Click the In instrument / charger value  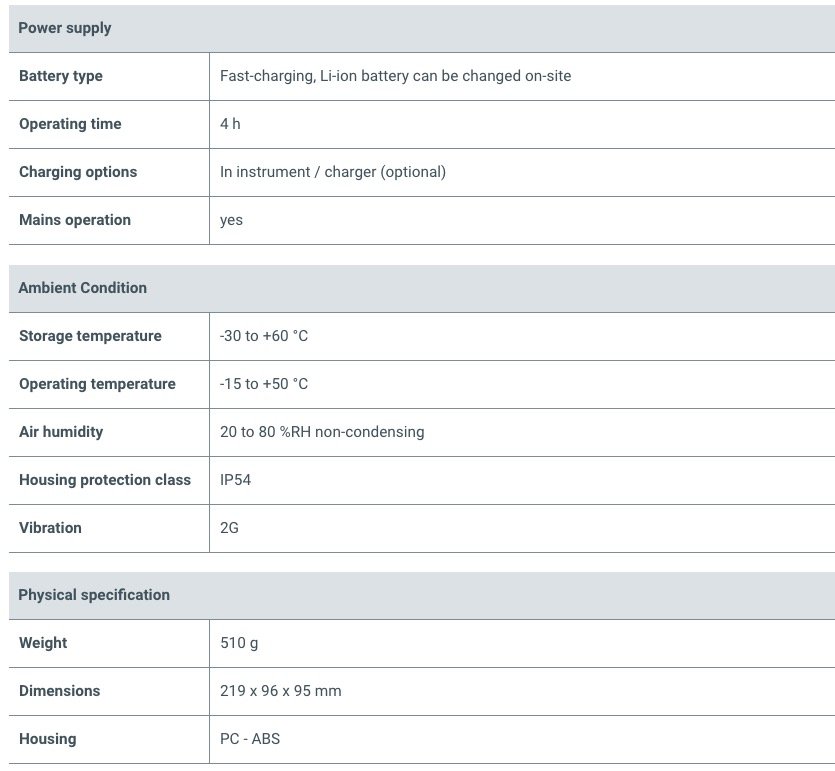tap(333, 171)
